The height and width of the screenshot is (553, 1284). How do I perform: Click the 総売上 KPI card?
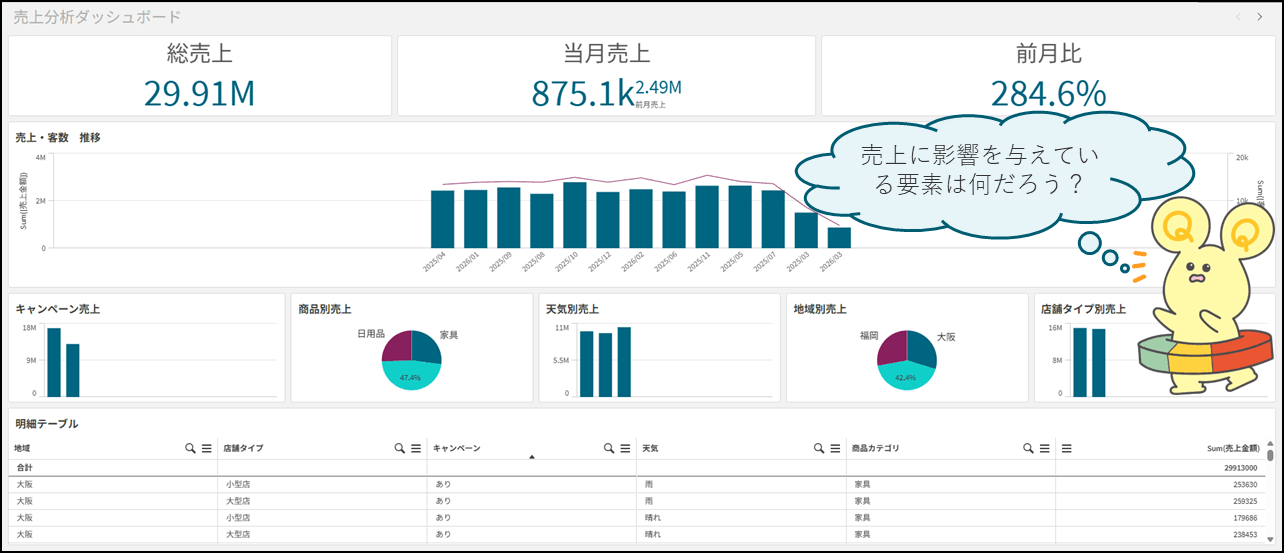click(x=199, y=76)
